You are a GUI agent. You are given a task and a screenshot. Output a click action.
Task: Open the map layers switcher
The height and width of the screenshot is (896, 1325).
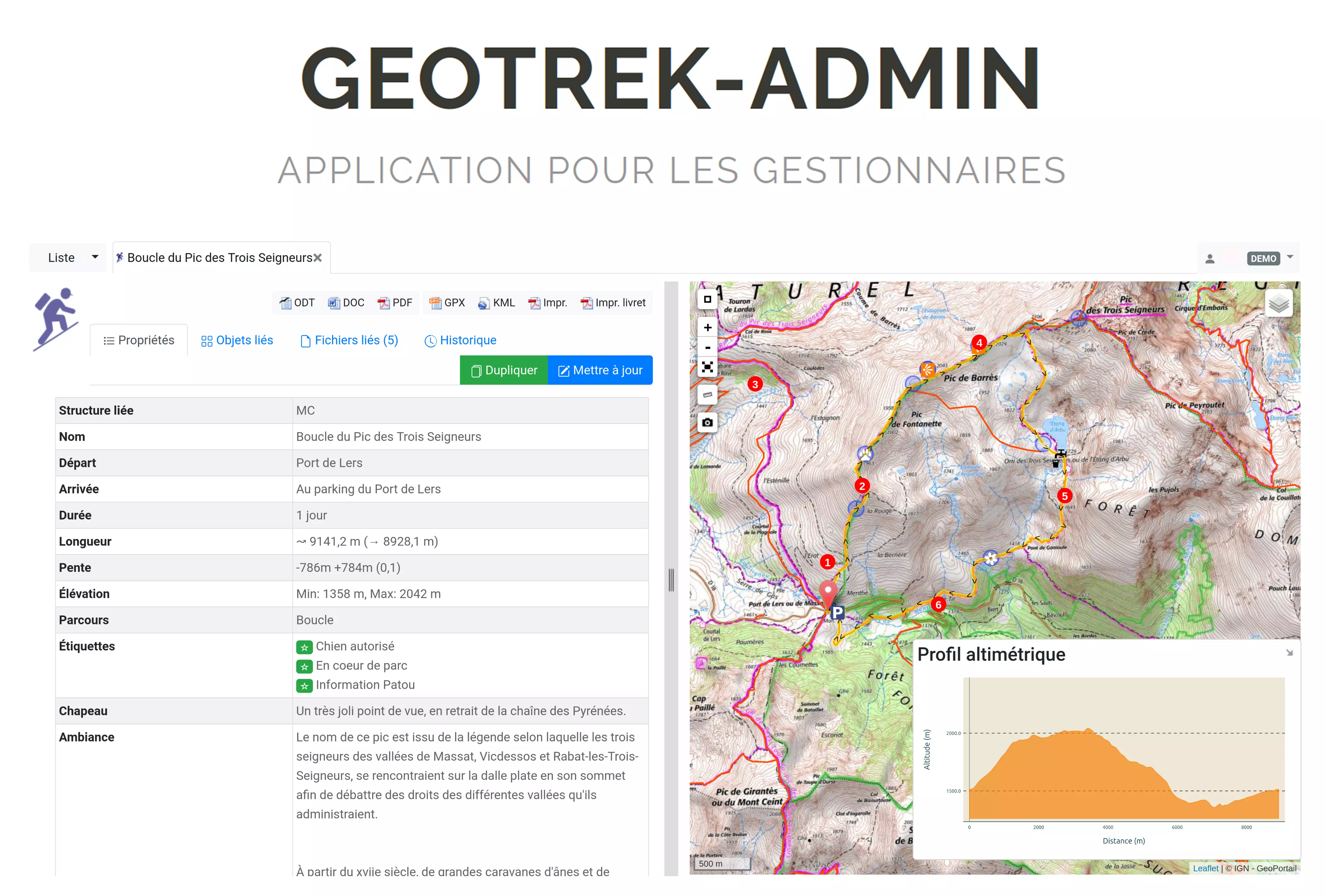[x=1278, y=303]
